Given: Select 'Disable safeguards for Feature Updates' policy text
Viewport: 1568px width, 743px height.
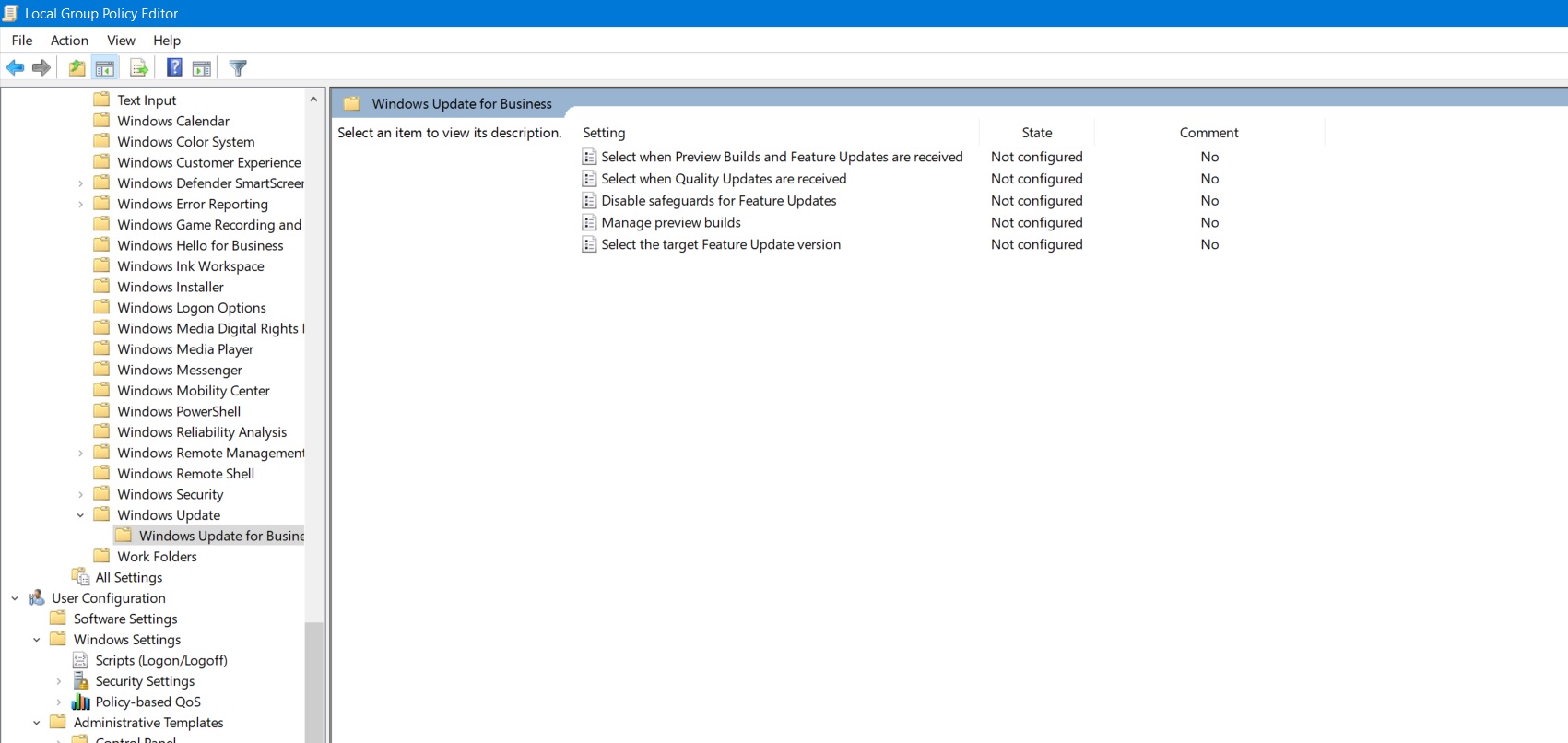Looking at the screenshot, I should (719, 201).
